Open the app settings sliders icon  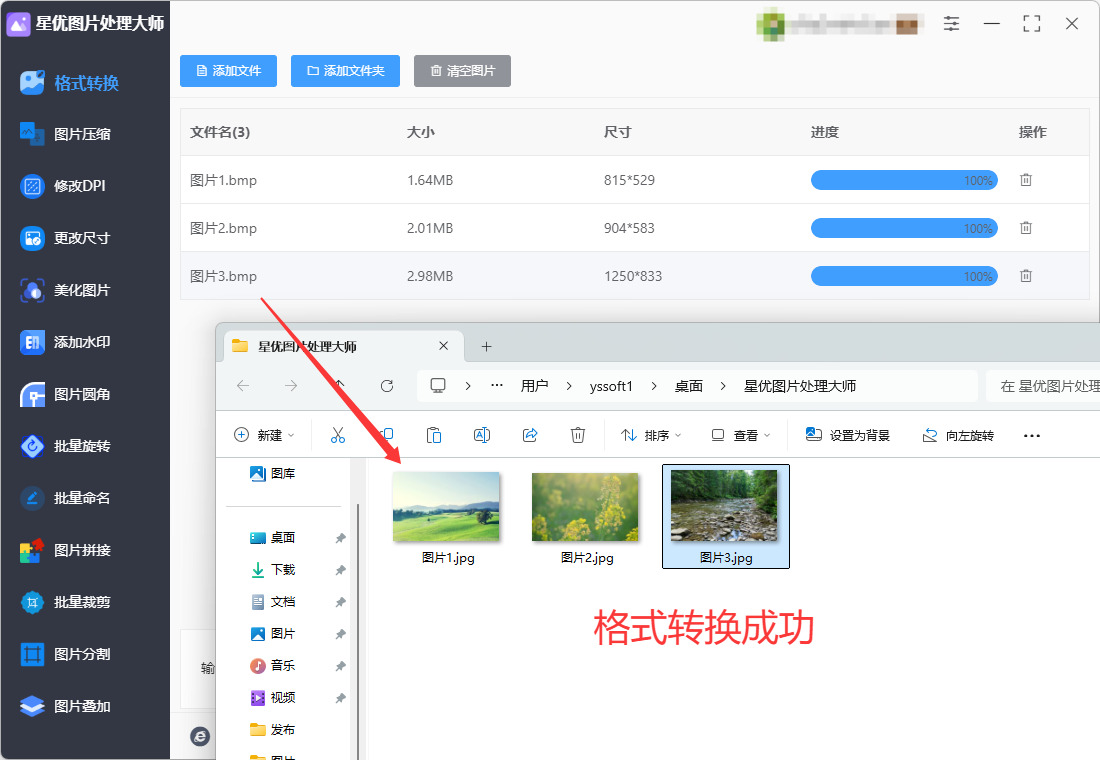(951, 24)
